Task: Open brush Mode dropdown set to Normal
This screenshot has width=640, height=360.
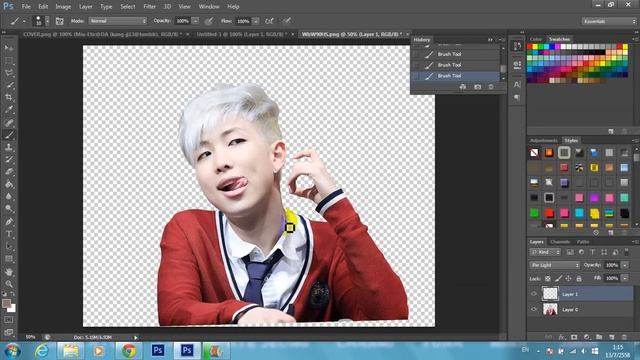Action: point(118,21)
